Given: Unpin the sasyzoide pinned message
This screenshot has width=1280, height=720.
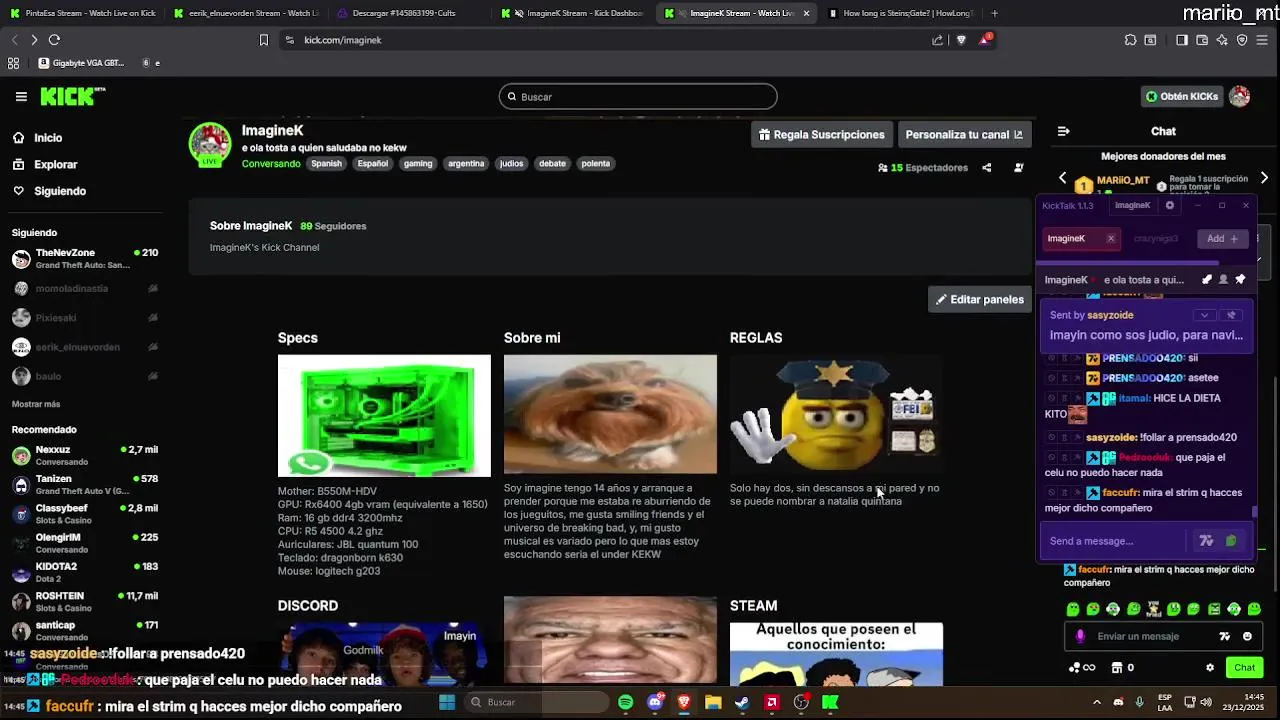Looking at the screenshot, I should [1232, 315].
